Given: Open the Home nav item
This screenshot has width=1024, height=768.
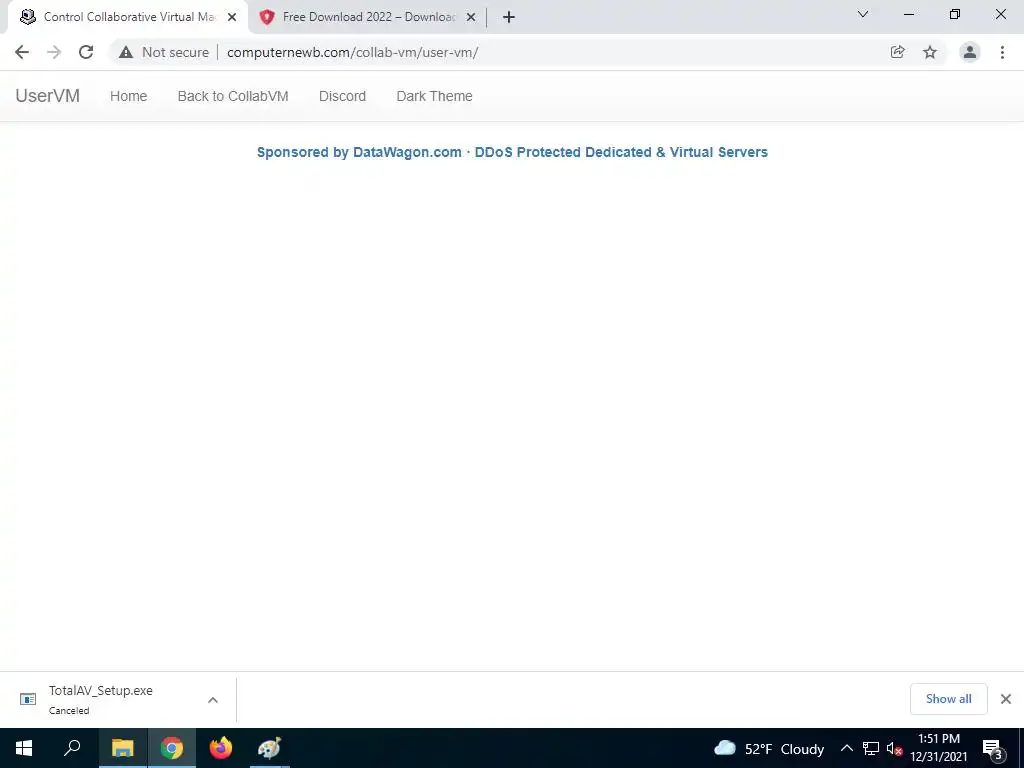Looking at the screenshot, I should point(129,96).
